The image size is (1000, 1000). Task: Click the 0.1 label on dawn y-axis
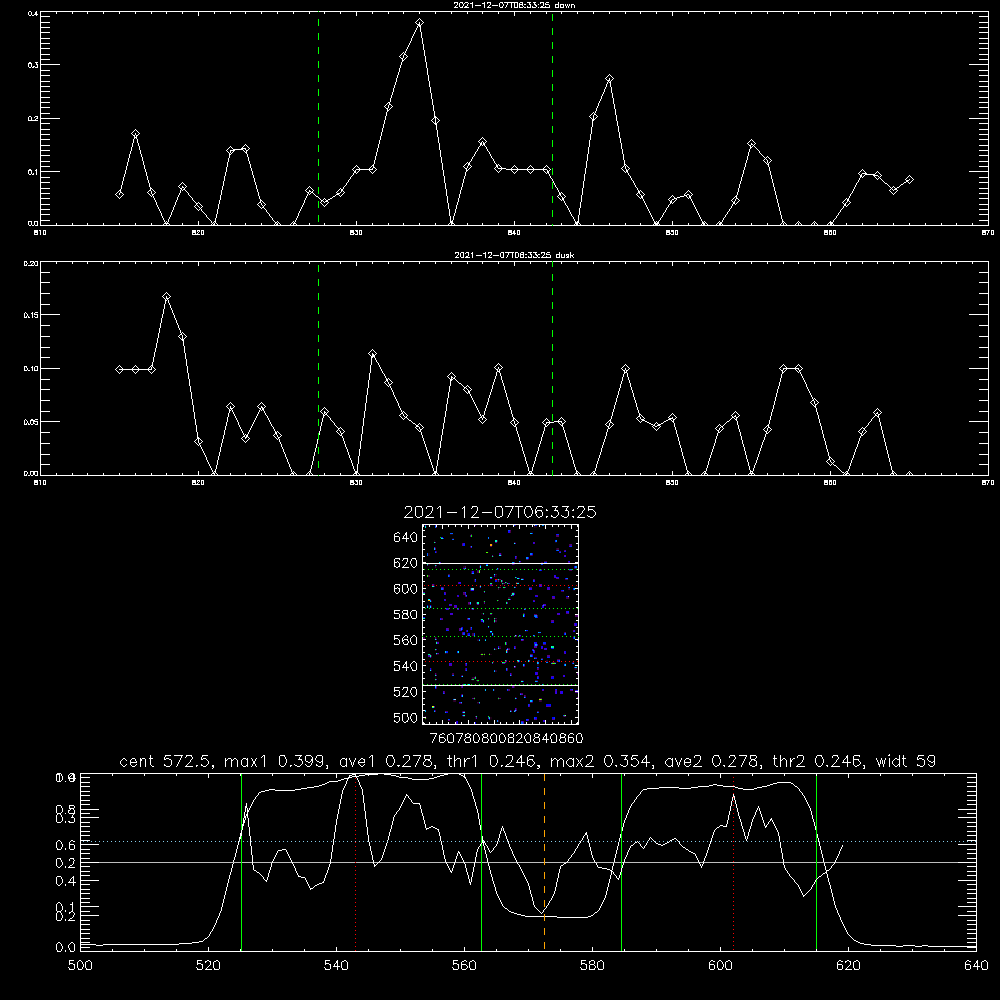coord(33,172)
